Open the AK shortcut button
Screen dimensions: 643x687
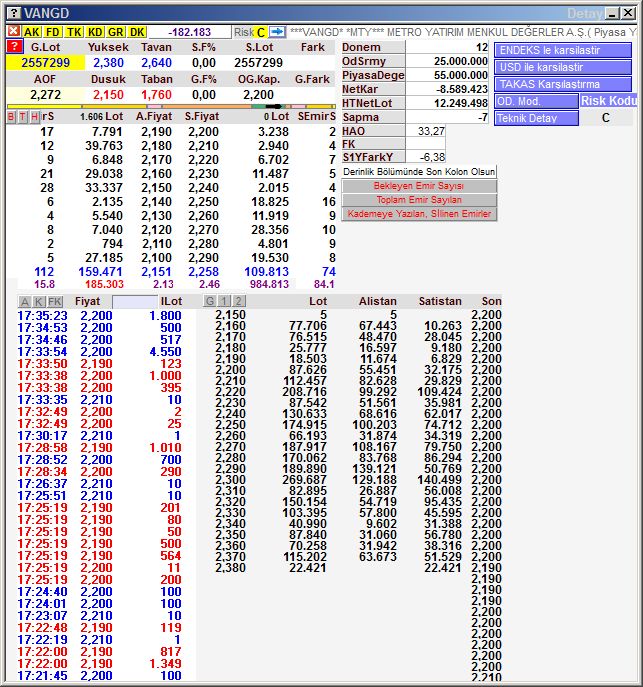[x=32, y=32]
